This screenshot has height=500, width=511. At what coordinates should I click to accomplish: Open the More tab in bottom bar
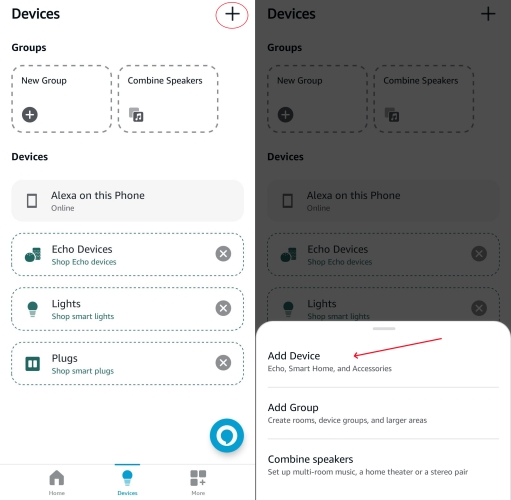198,482
